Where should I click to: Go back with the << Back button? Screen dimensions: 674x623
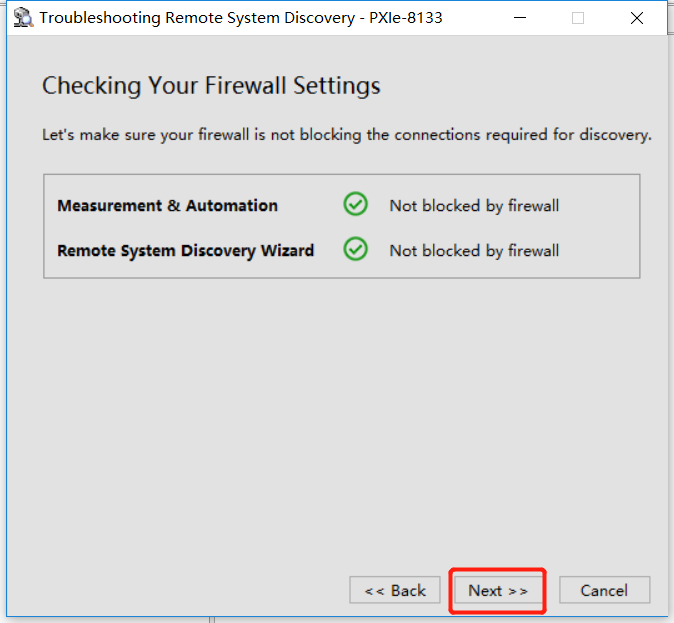click(395, 590)
